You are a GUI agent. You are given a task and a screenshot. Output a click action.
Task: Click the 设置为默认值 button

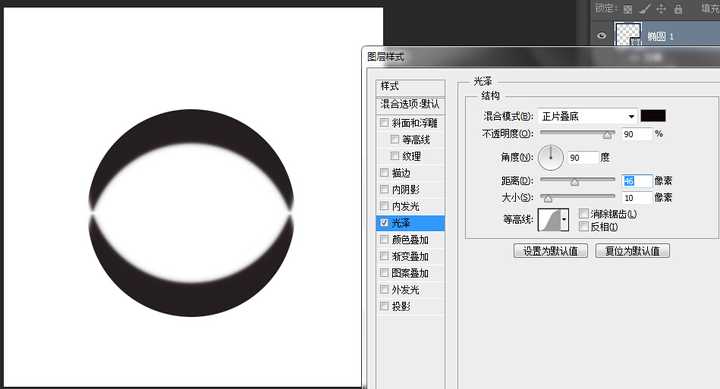coord(550,251)
